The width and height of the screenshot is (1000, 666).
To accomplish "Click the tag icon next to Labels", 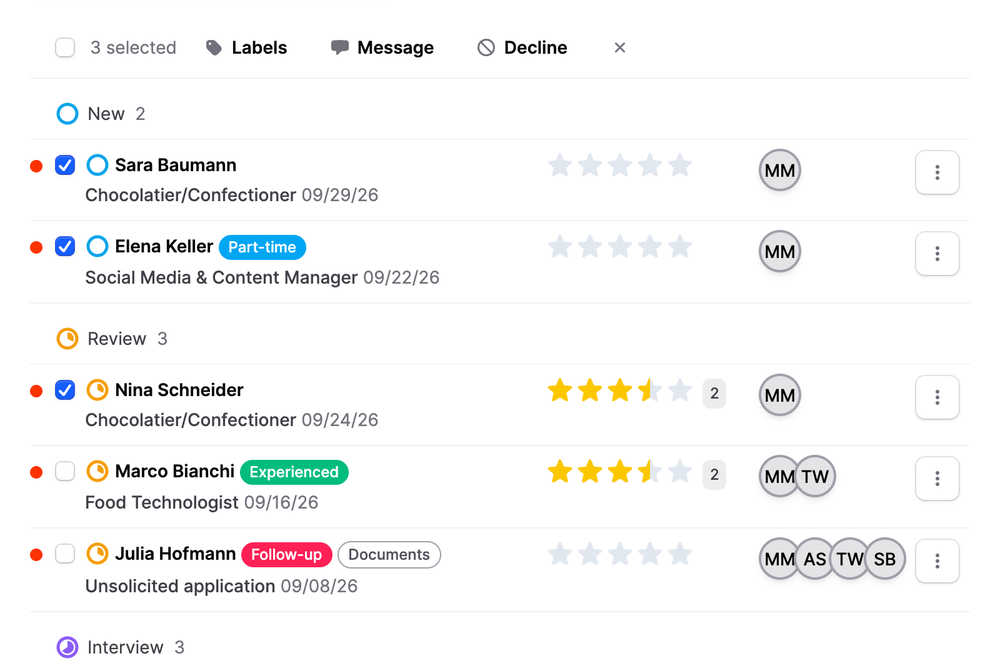I will coord(214,48).
